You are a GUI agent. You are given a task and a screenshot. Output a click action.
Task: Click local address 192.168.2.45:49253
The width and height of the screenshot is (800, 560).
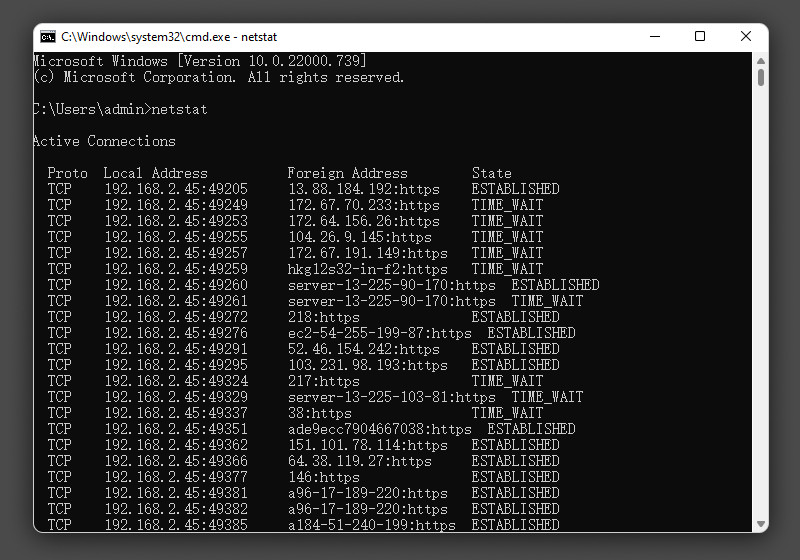click(176, 221)
